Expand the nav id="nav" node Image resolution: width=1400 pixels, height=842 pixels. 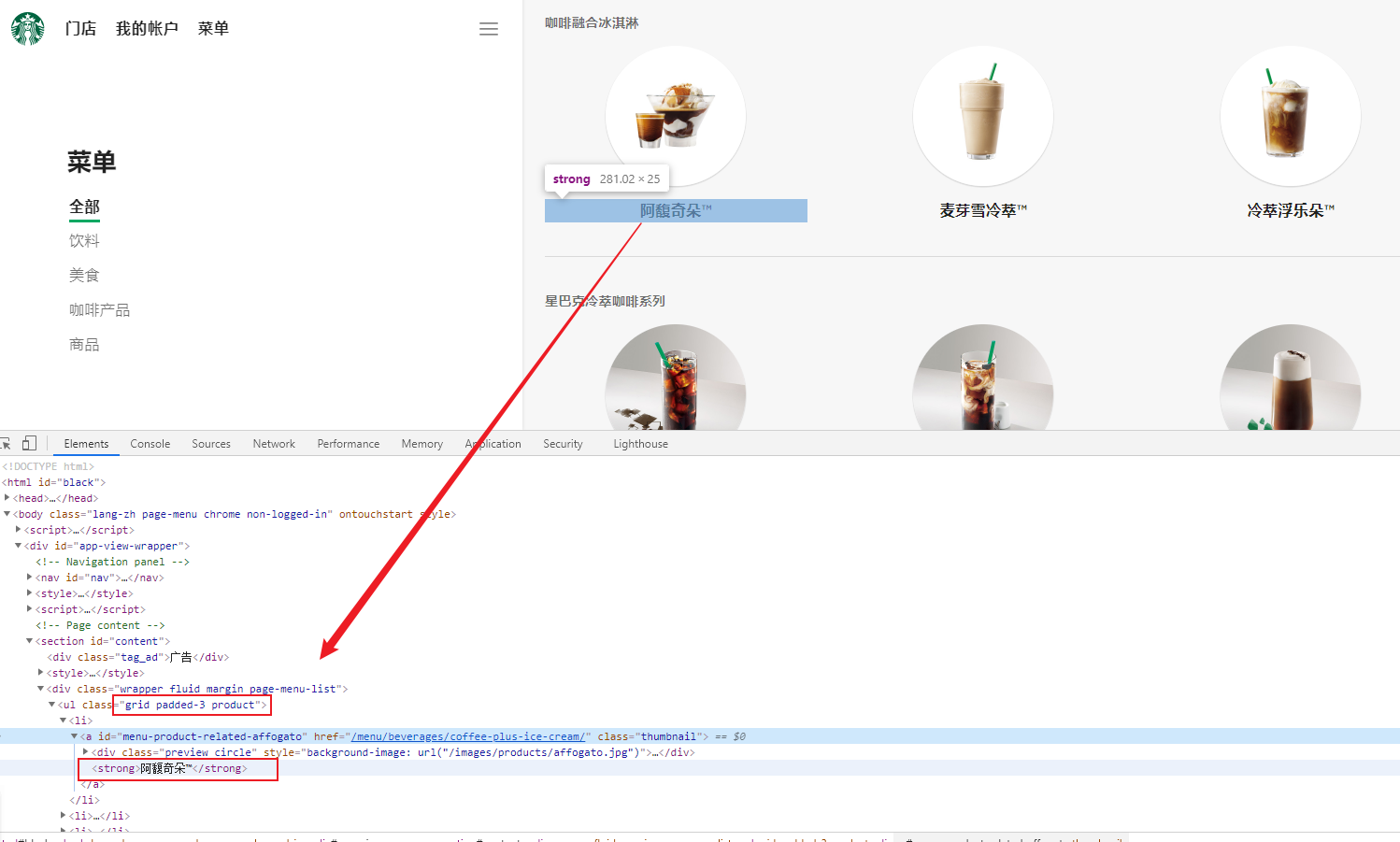pos(29,578)
